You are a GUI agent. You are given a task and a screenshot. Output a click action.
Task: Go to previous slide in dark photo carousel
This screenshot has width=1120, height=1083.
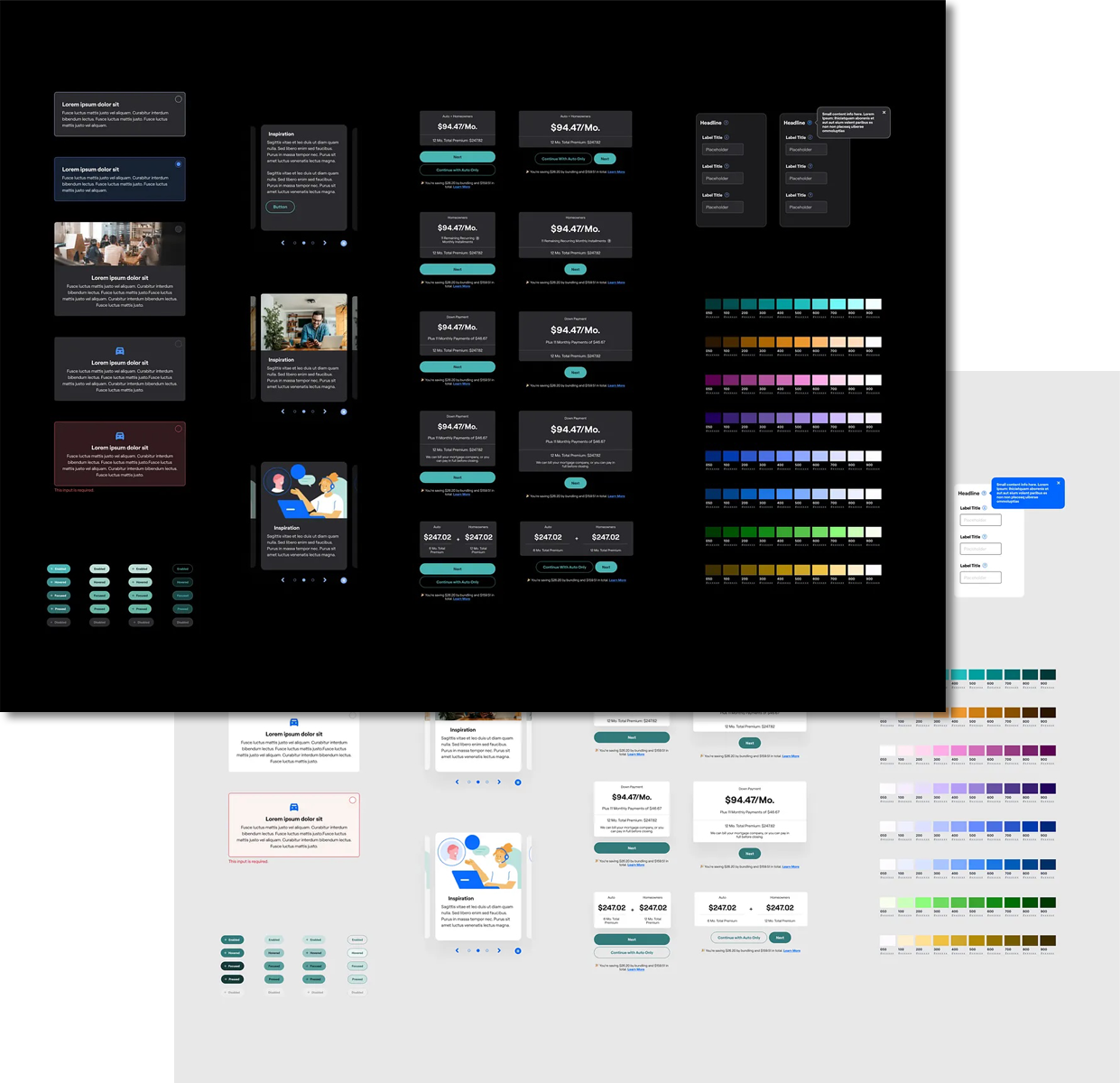(x=282, y=412)
